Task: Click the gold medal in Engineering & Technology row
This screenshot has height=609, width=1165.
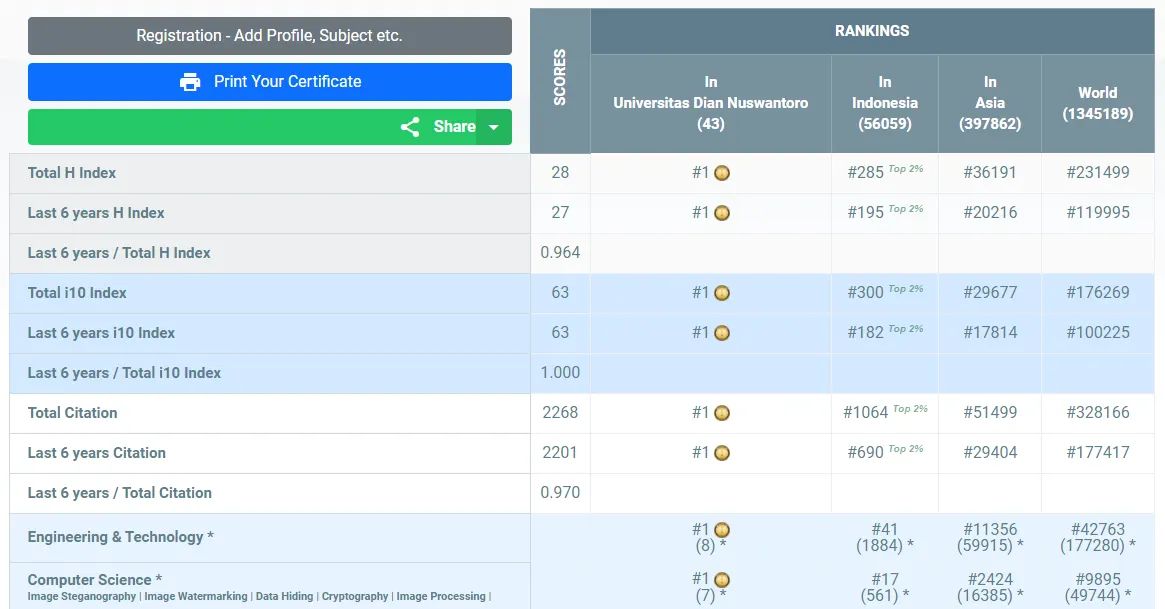Action: (x=722, y=530)
